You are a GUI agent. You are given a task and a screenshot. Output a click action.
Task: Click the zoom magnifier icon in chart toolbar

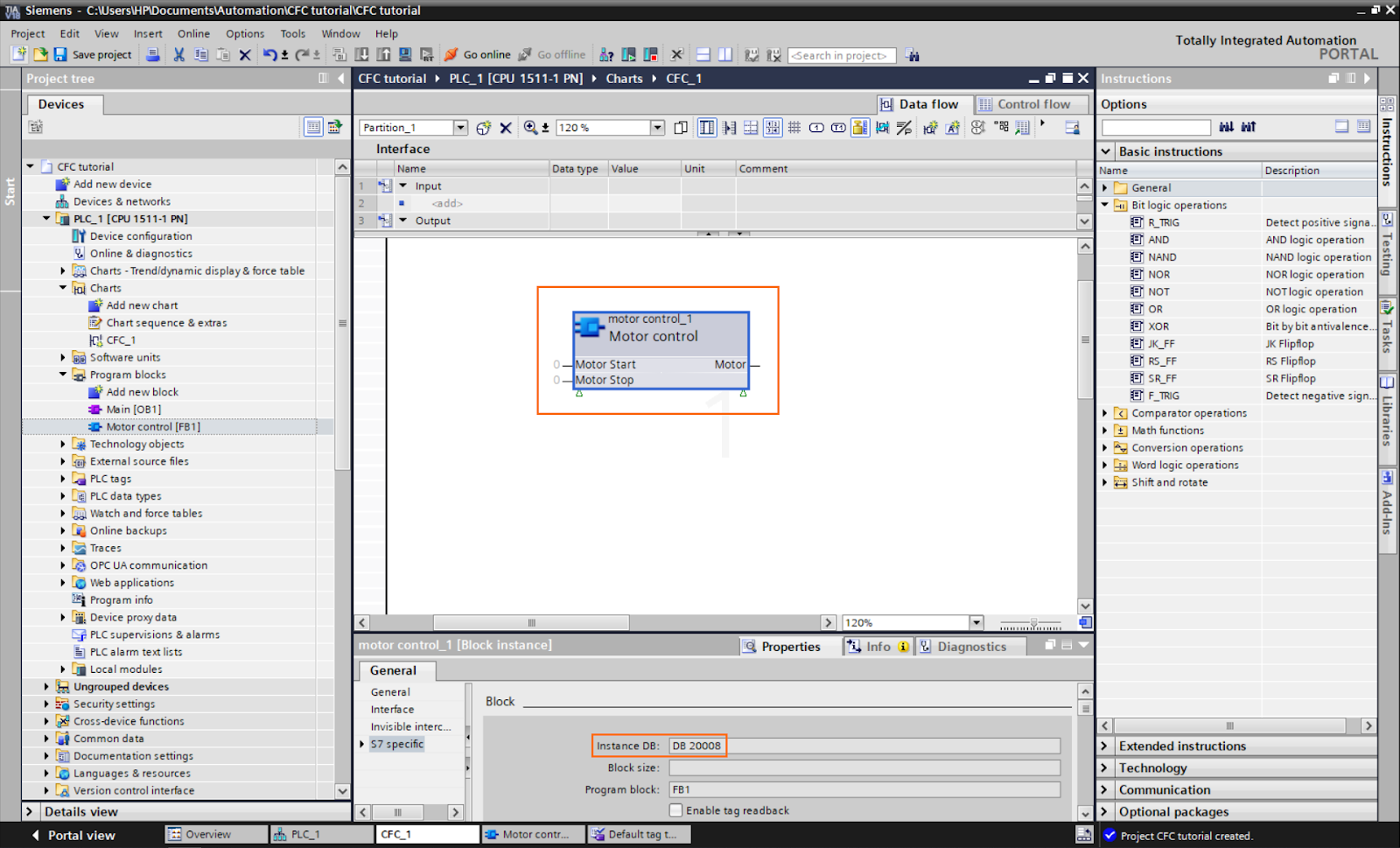(529, 127)
